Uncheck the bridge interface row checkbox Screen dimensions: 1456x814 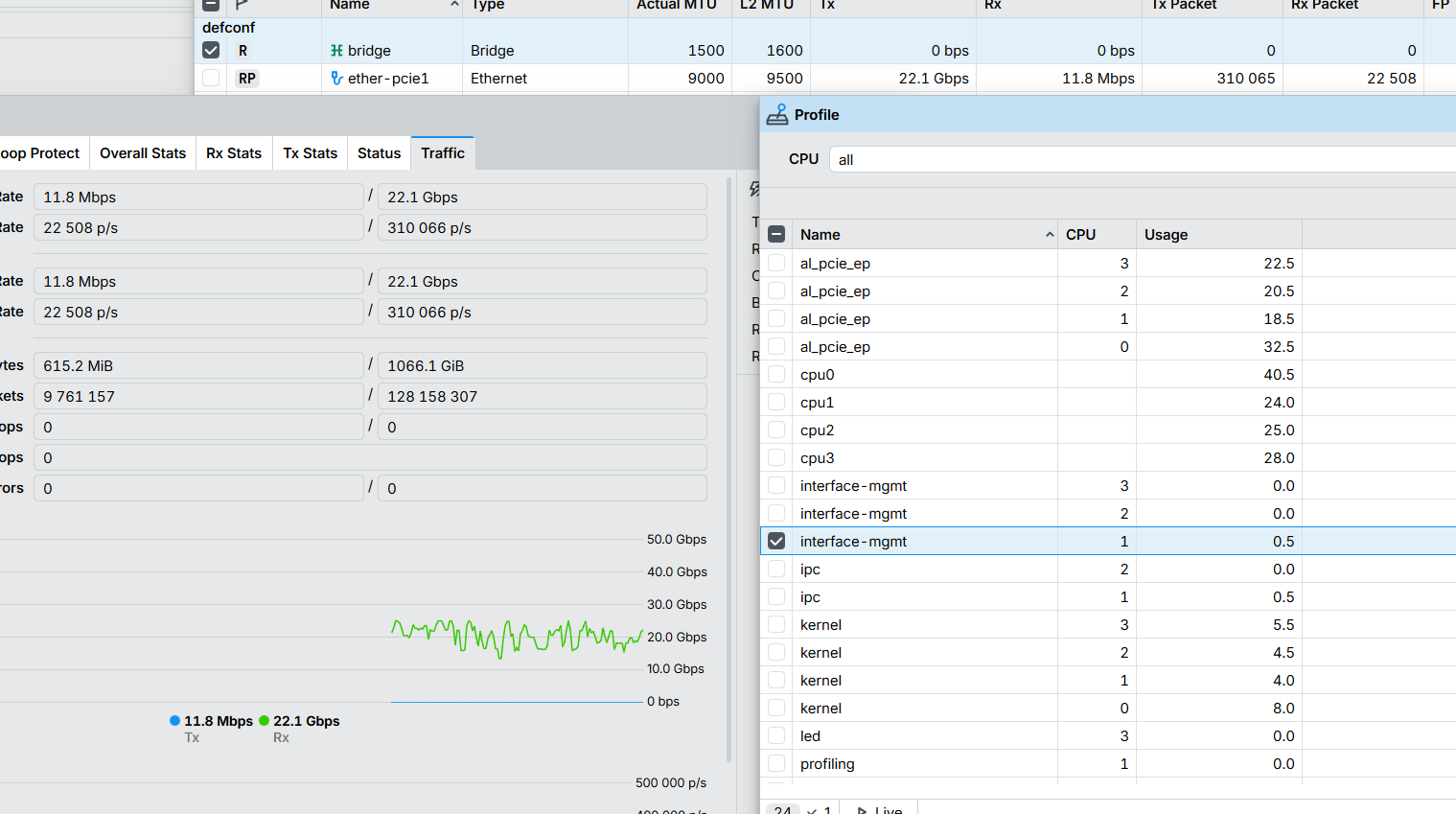[x=211, y=51]
